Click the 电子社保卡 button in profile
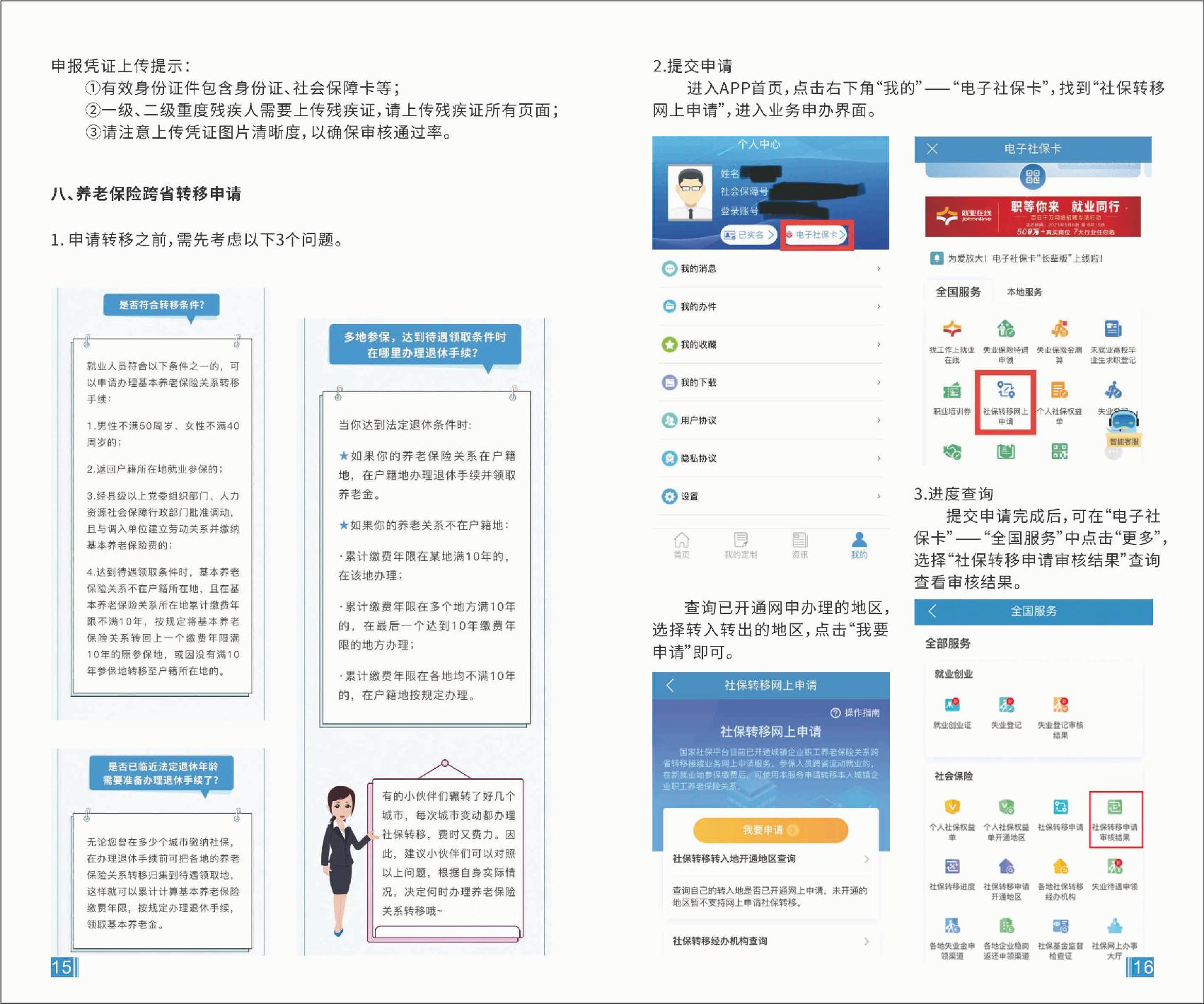1204x1004 pixels. (816, 235)
